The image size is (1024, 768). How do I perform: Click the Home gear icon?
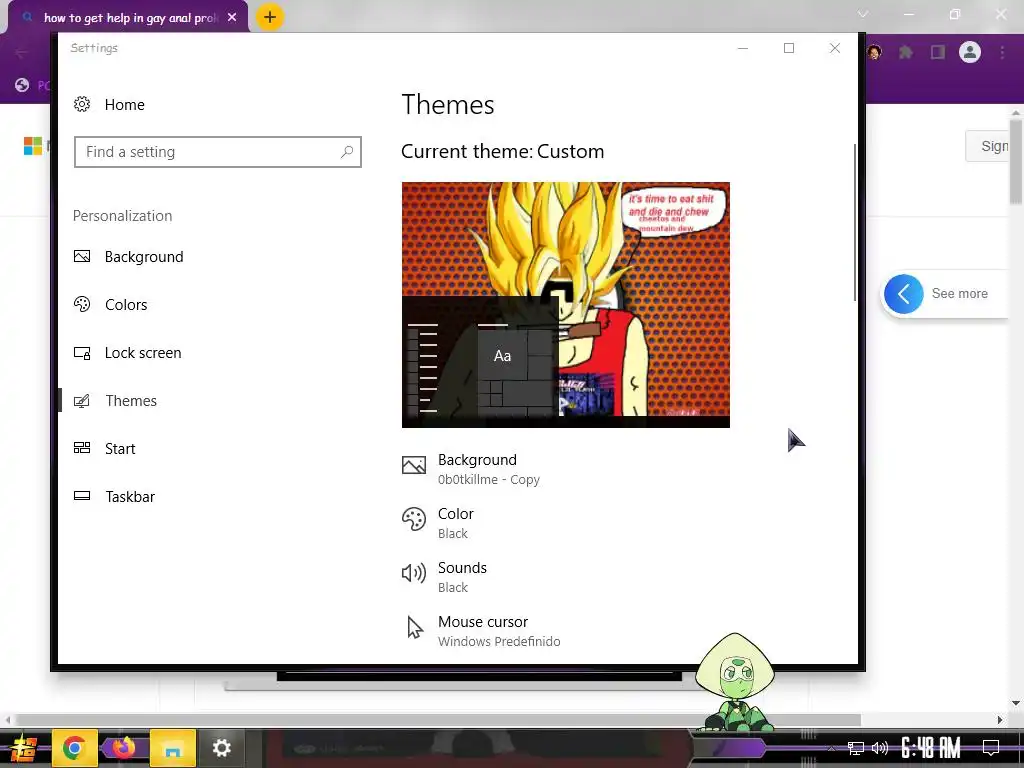[x=82, y=104]
